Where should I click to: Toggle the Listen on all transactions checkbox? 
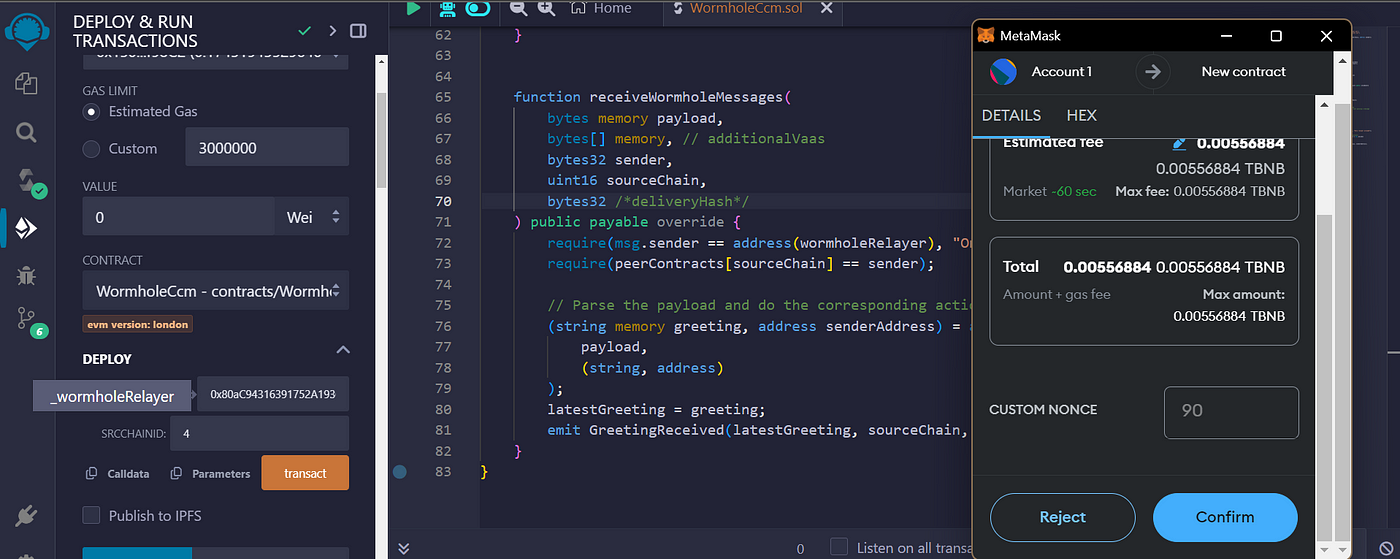[839, 547]
